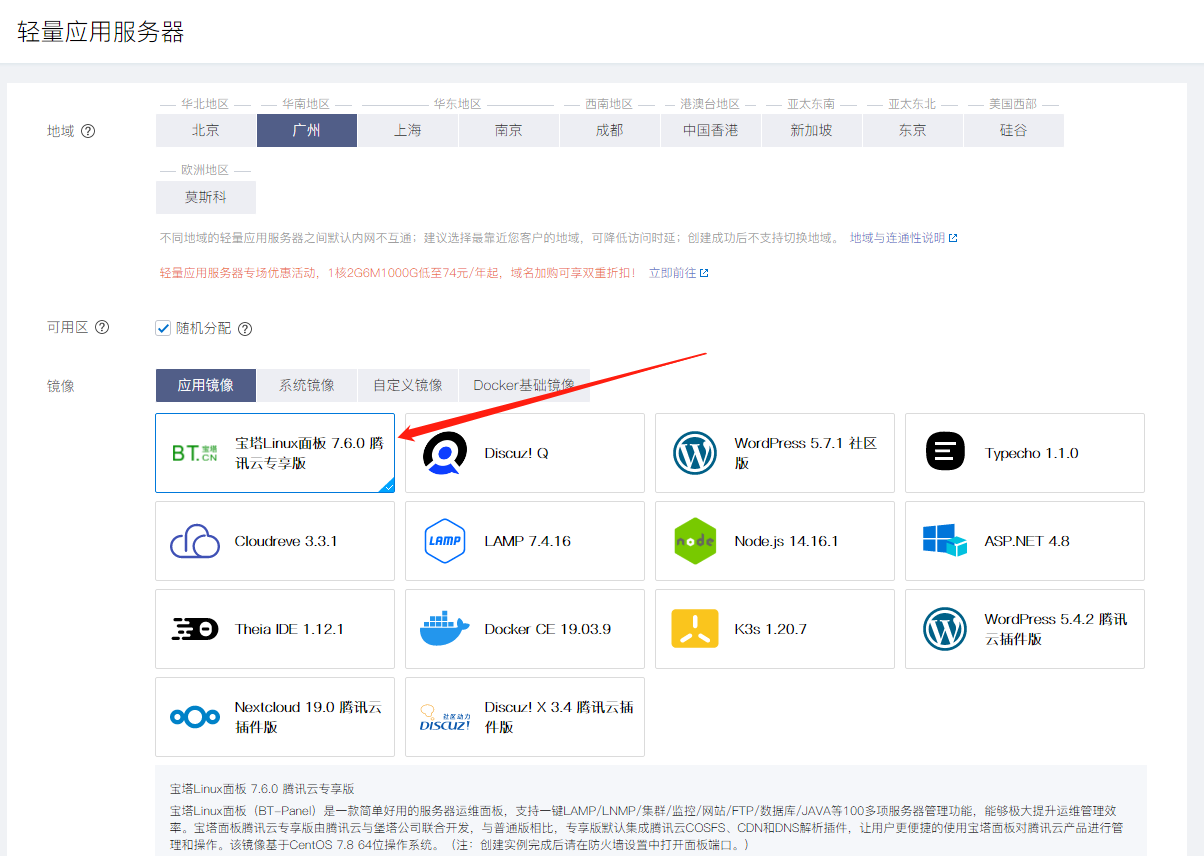Switch to 自定义镜像 tab
The image size is (1204, 856).
coord(408,385)
